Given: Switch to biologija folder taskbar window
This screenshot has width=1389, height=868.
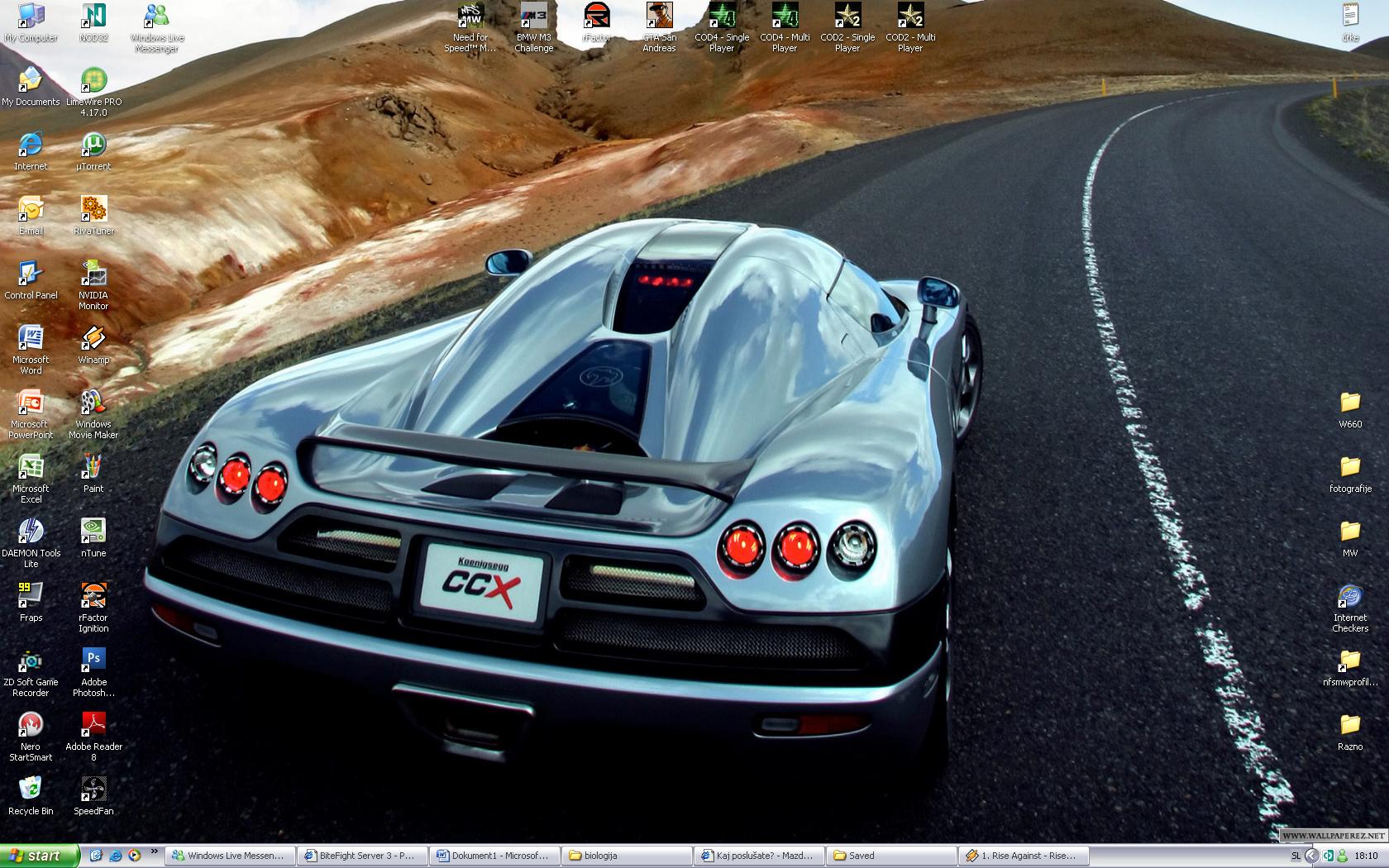Looking at the screenshot, I should pyautogui.click(x=628, y=856).
